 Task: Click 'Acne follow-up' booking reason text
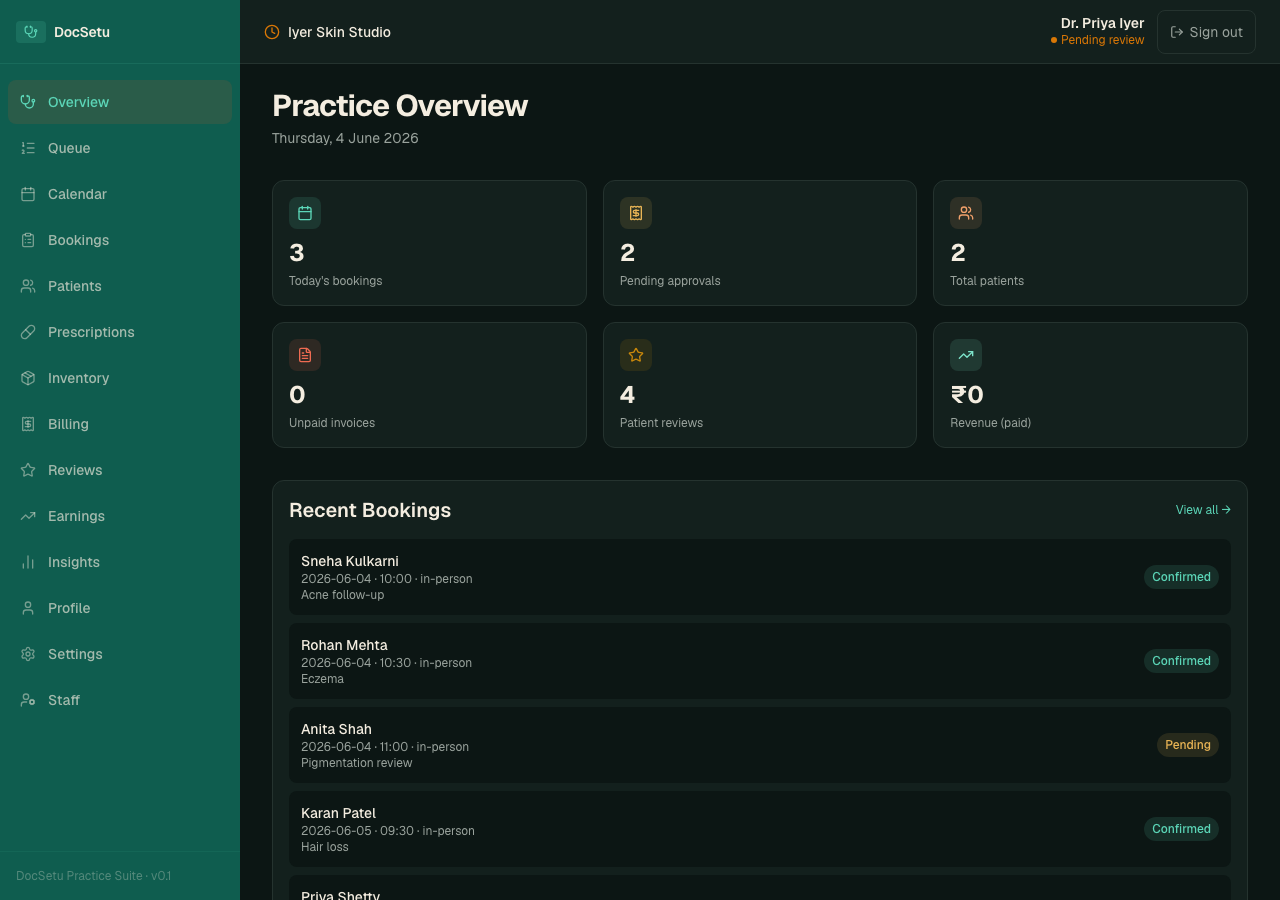tap(342, 595)
